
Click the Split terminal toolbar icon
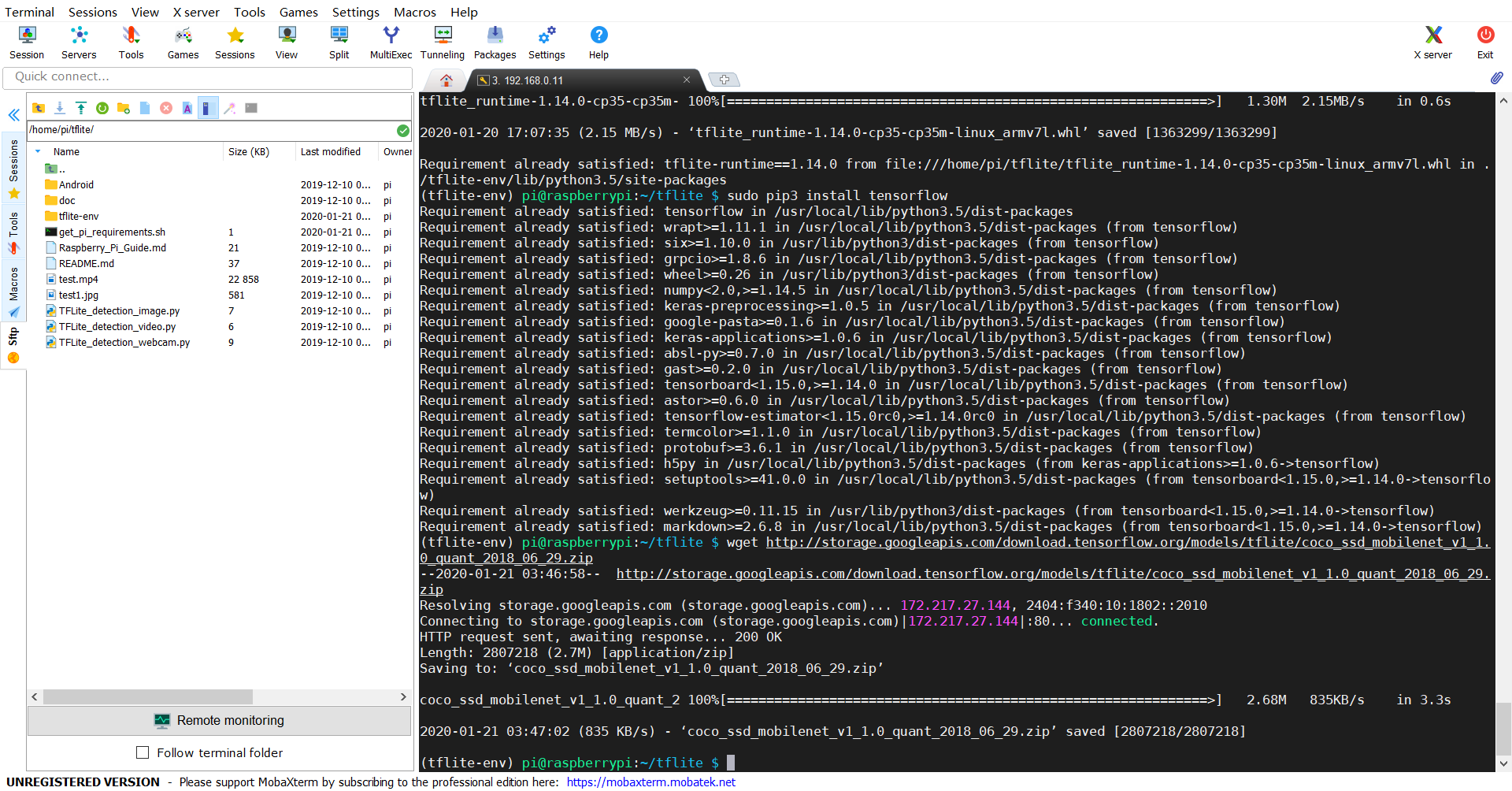339,43
